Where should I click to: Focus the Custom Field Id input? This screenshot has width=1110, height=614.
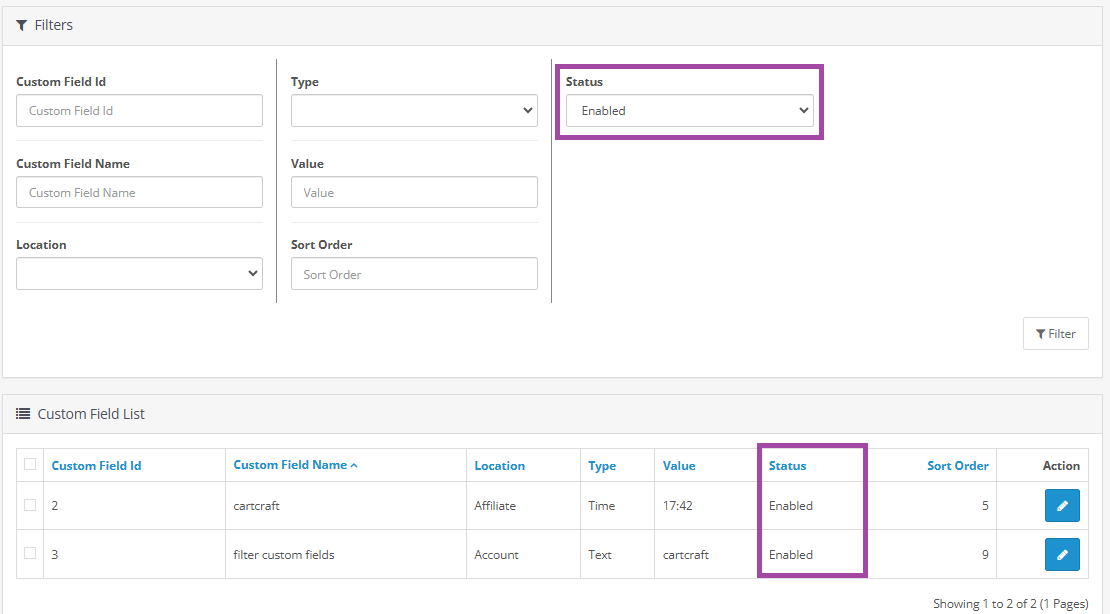(x=139, y=111)
